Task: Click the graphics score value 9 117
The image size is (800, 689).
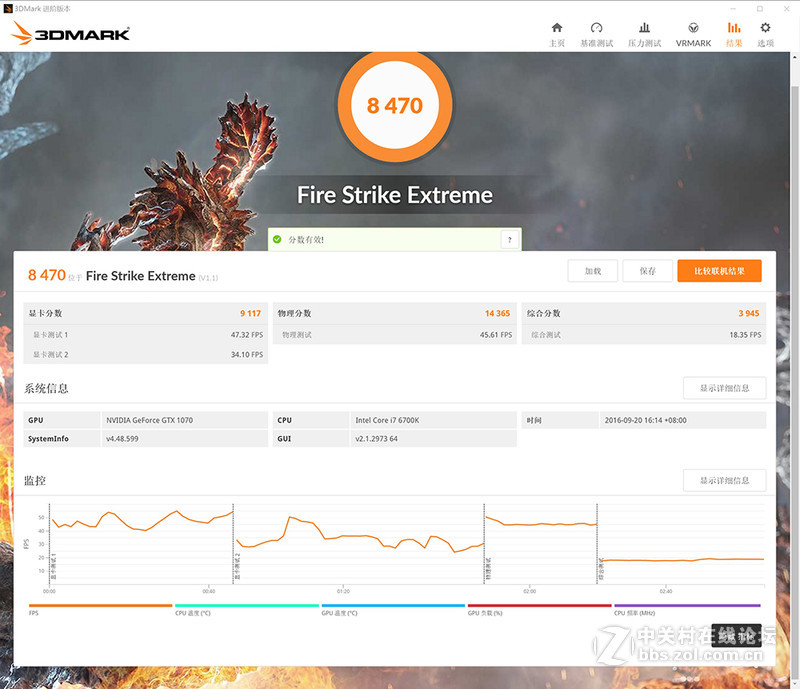Action: 251,313
